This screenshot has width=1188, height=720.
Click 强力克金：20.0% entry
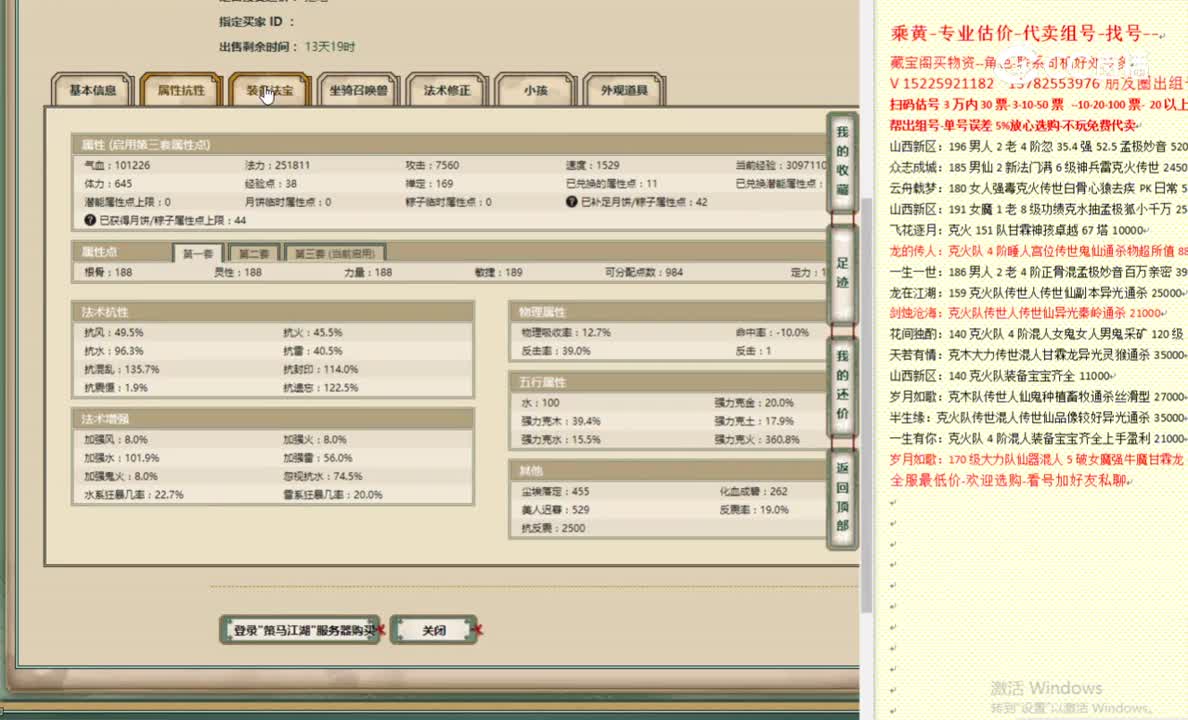754,402
